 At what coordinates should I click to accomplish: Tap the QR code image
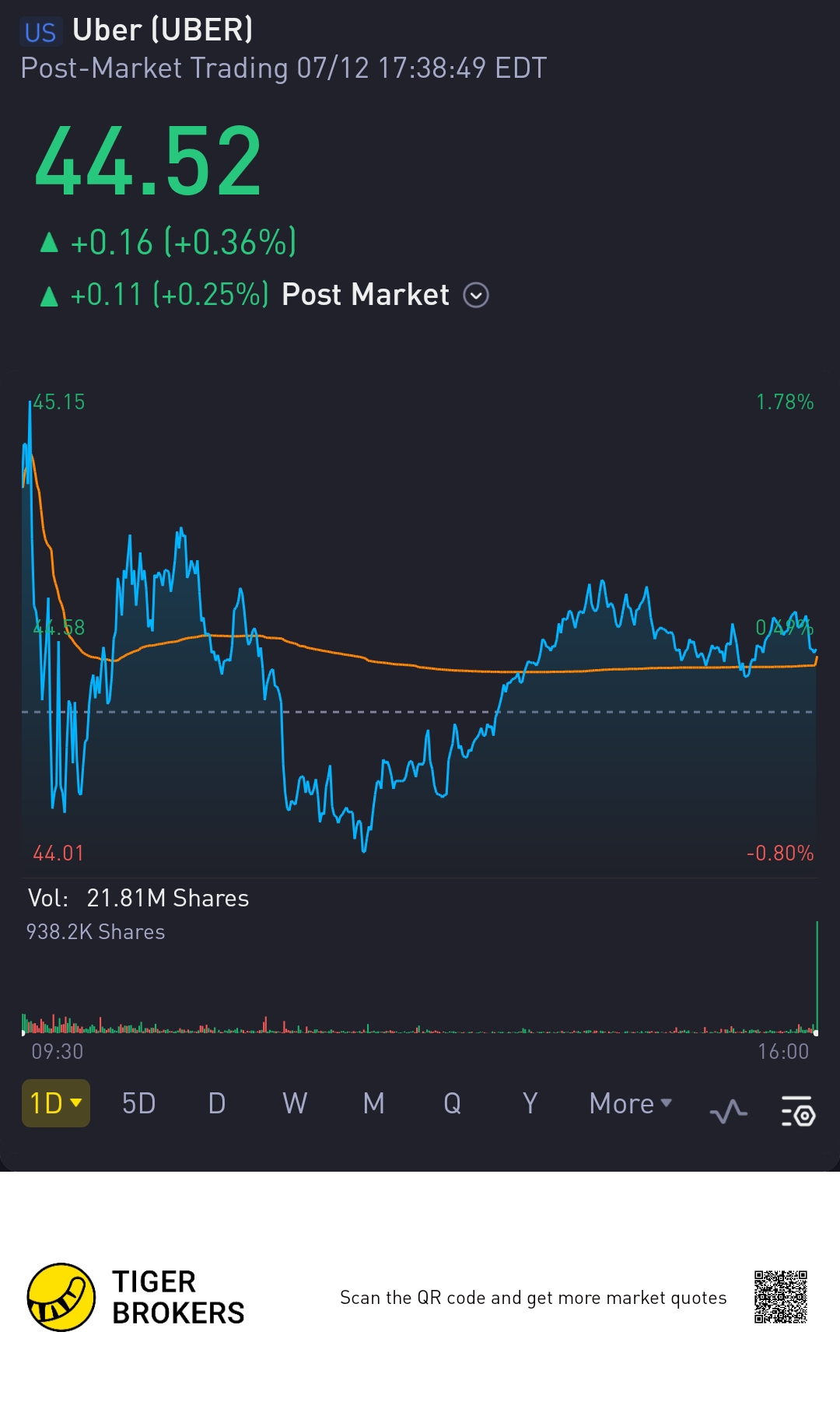click(781, 1297)
